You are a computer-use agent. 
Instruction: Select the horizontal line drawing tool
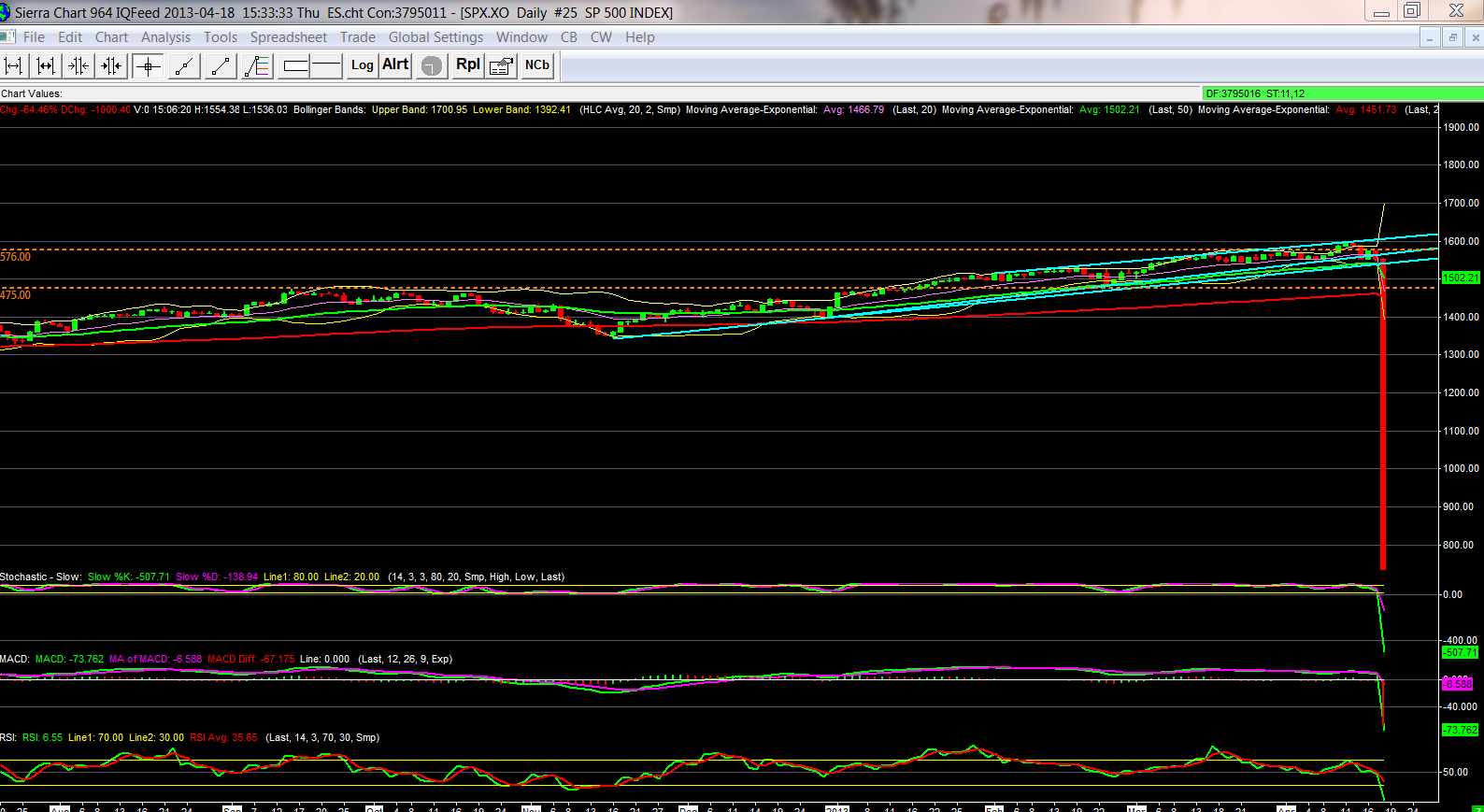[326, 65]
